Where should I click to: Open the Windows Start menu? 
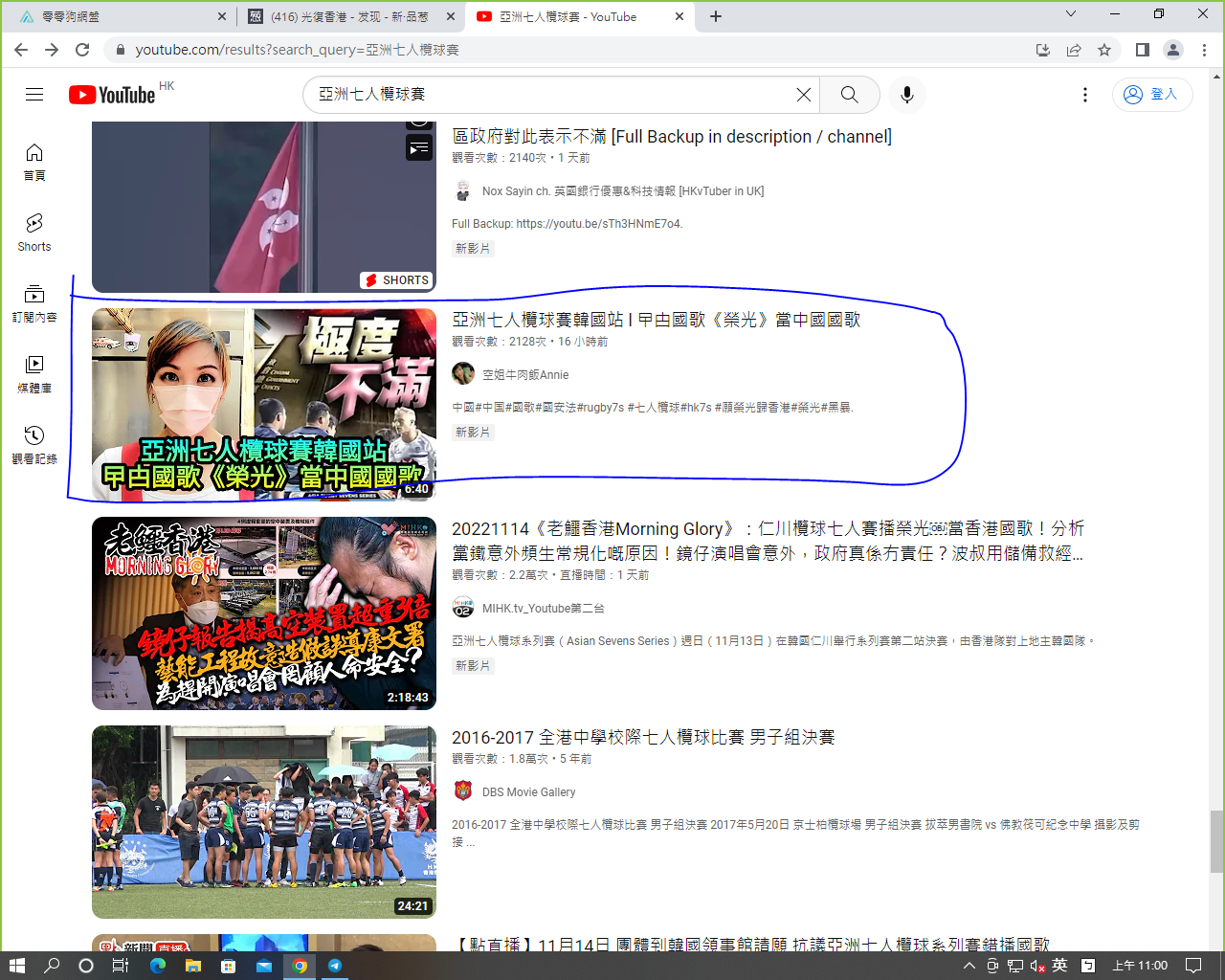[16, 966]
